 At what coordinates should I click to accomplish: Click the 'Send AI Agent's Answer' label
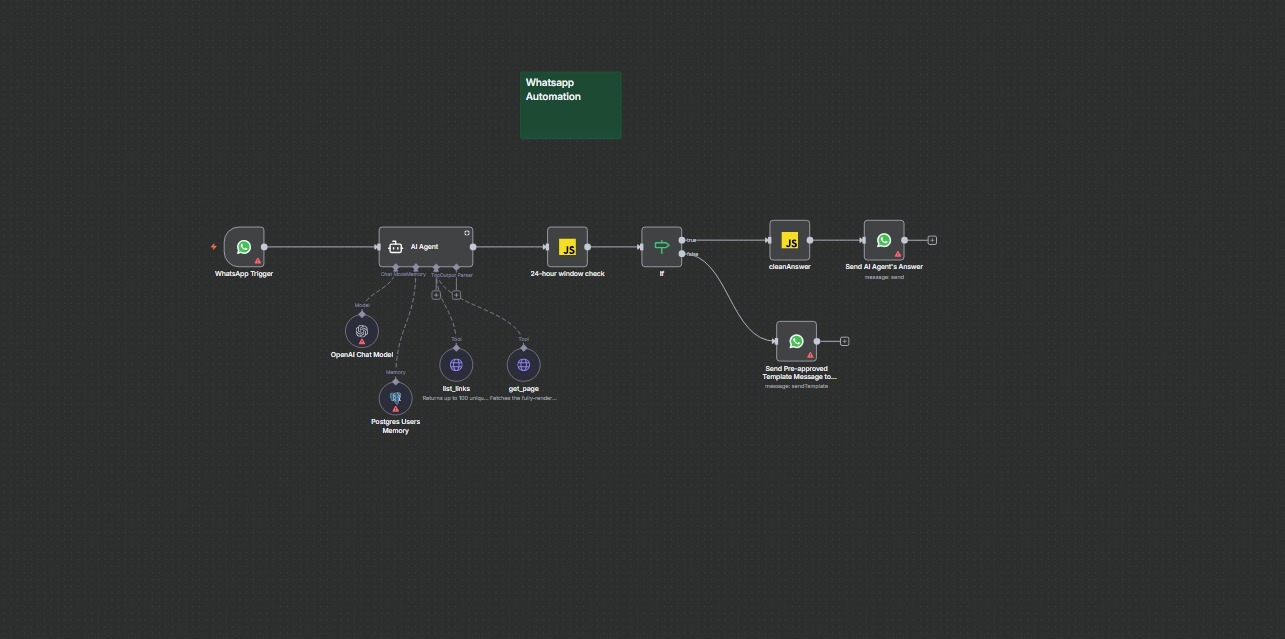pyautogui.click(x=884, y=267)
